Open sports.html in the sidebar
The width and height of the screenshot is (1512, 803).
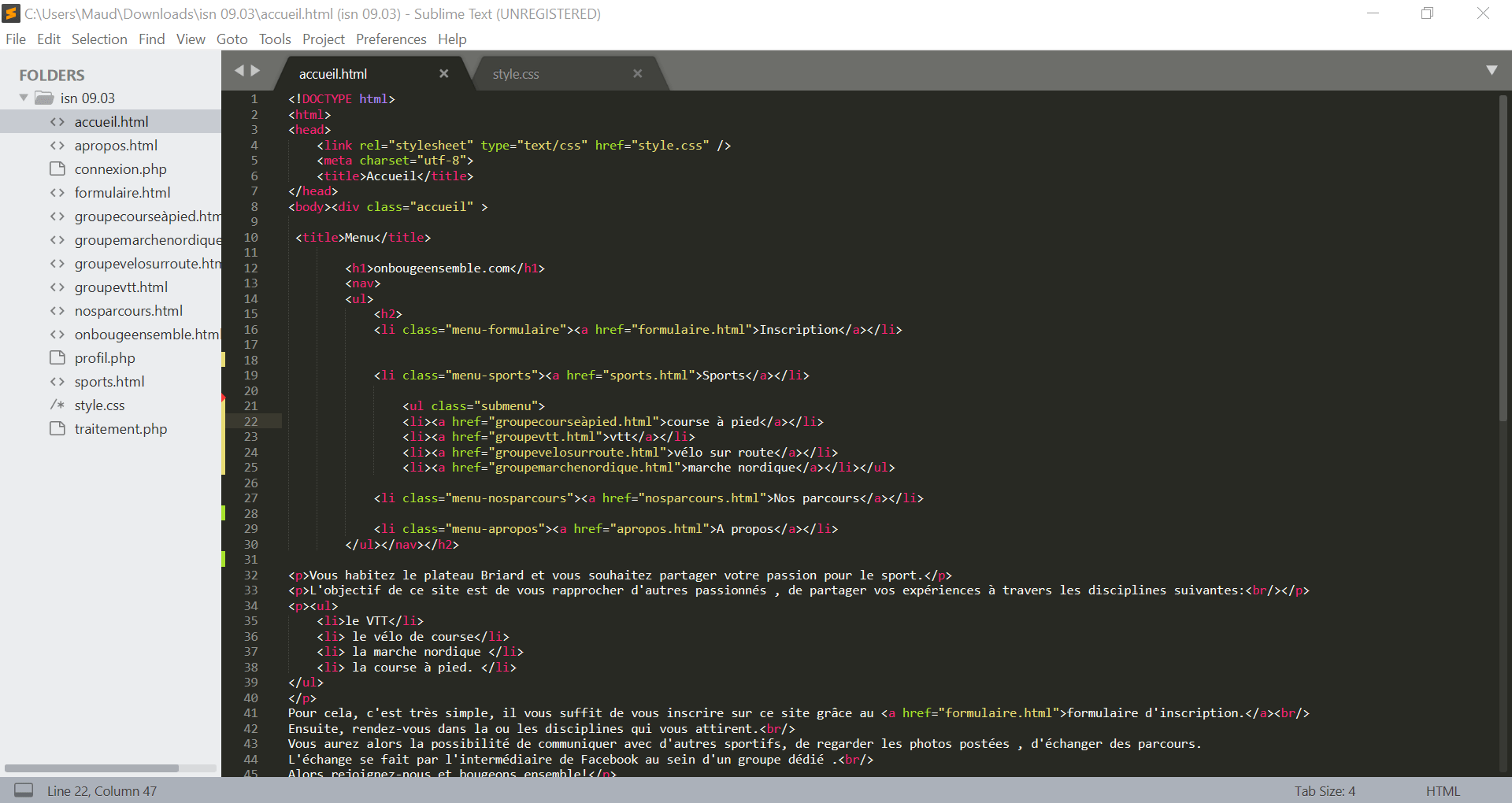109,382
